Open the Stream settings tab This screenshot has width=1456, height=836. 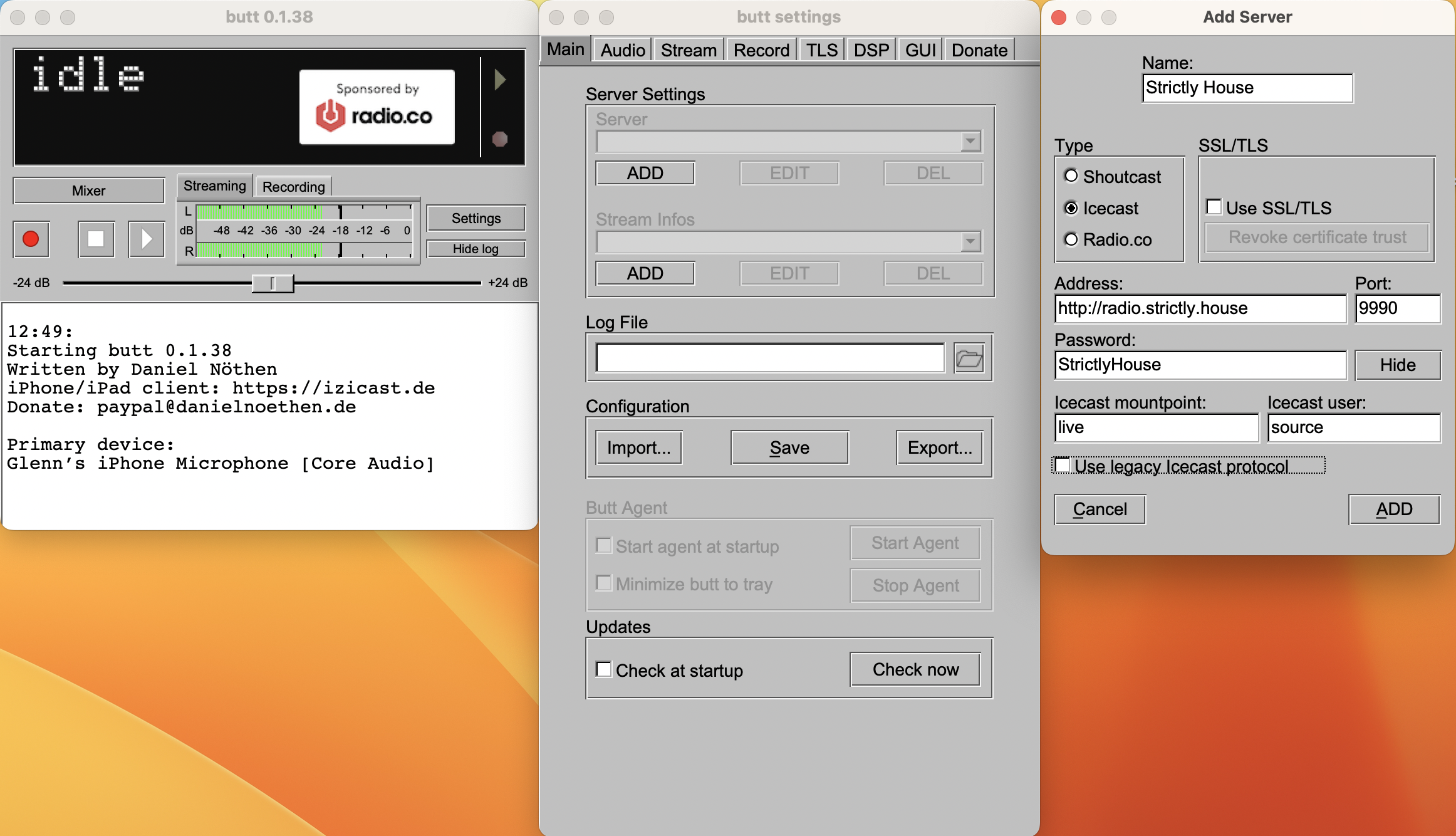click(689, 50)
